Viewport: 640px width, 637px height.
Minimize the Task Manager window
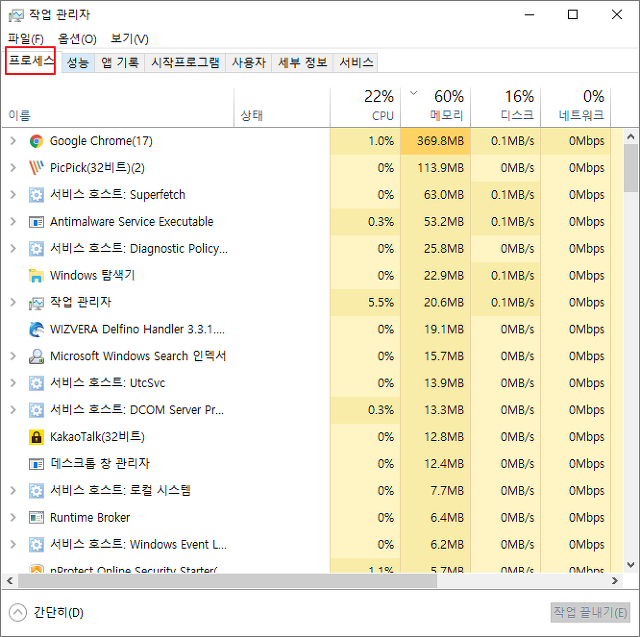click(529, 15)
